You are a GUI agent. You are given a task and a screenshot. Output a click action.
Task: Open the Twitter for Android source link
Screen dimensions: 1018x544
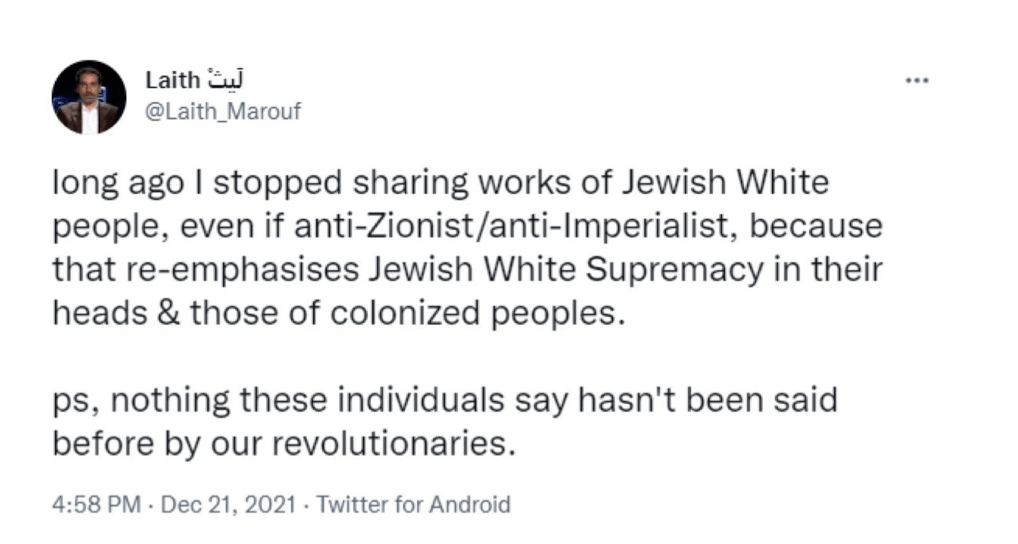tap(413, 504)
